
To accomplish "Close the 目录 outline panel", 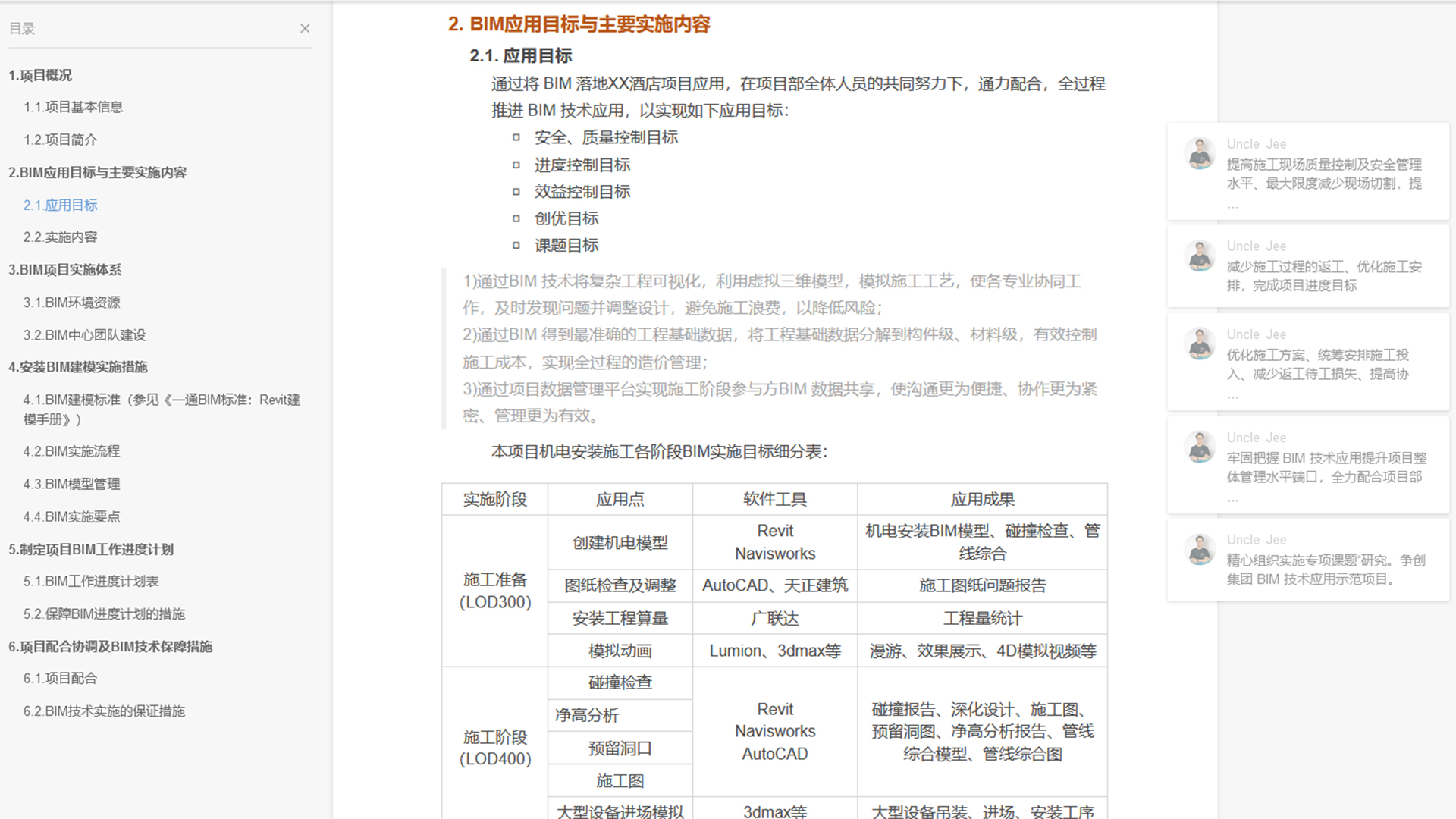I will coord(305,28).
